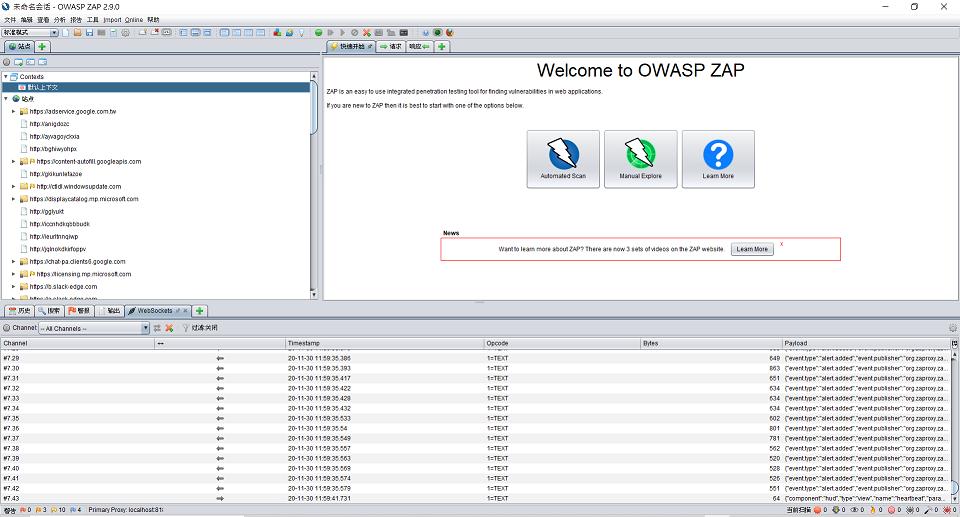Click the Submit and step play icon

click(330, 32)
